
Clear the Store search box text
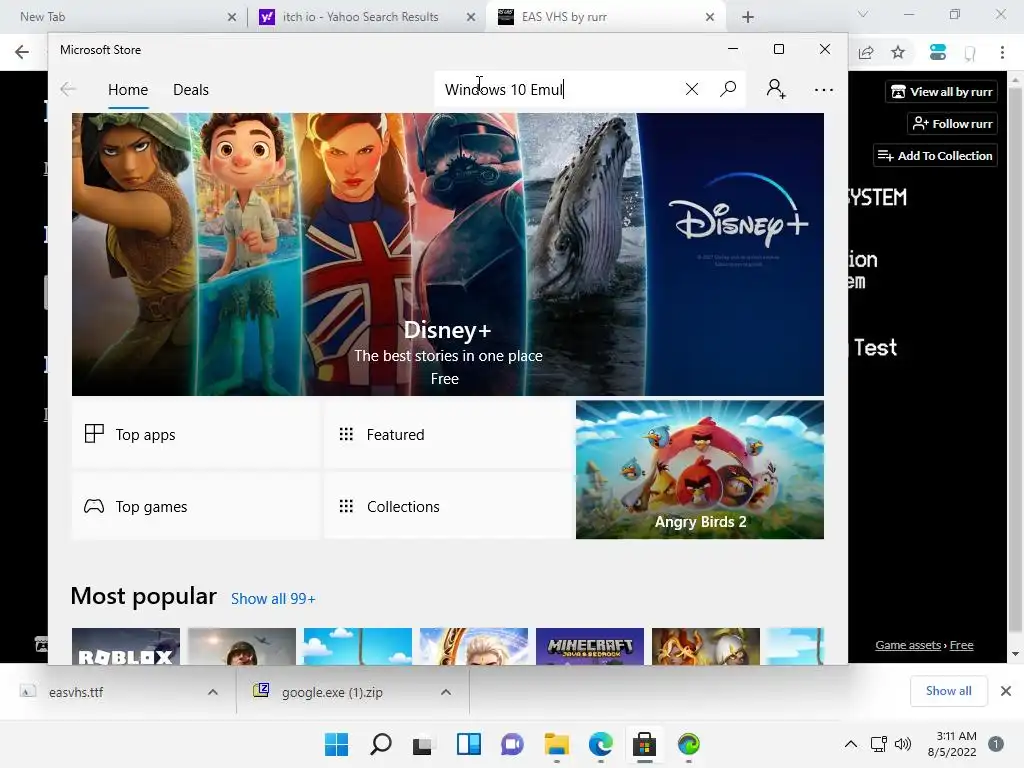(x=692, y=89)
